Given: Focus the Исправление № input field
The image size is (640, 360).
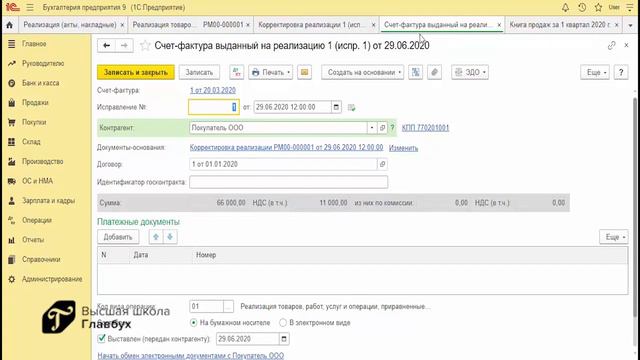Looking at the screenshot, I should click(213, 107).
